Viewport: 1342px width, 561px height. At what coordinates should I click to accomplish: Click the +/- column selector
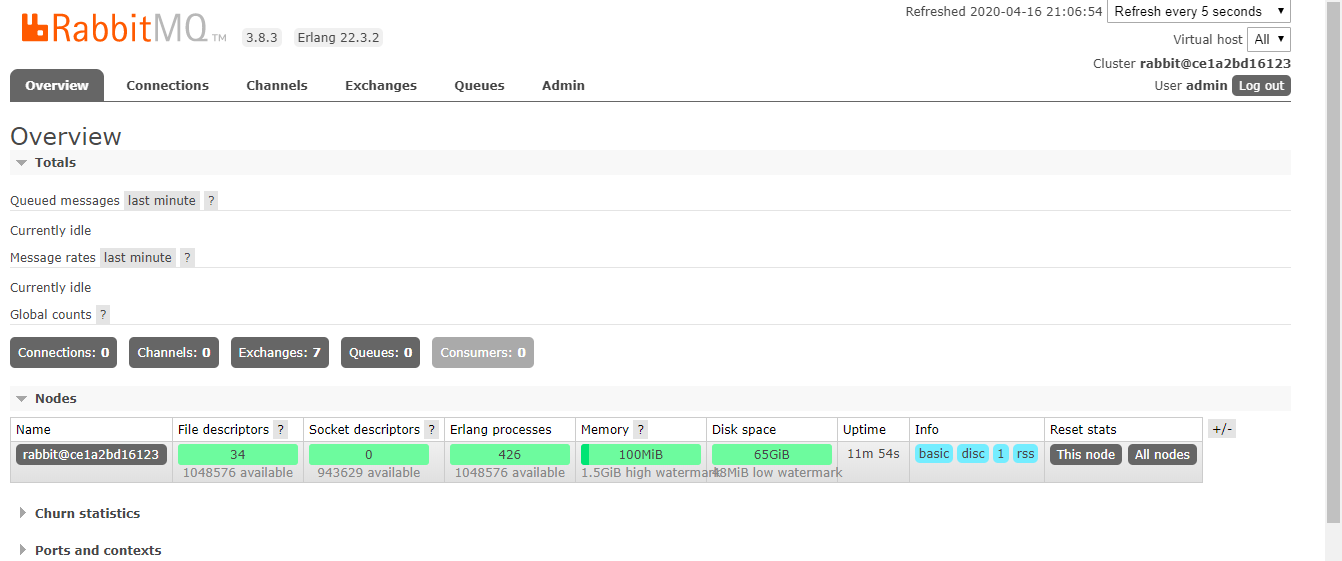[x=1222, y=429]
